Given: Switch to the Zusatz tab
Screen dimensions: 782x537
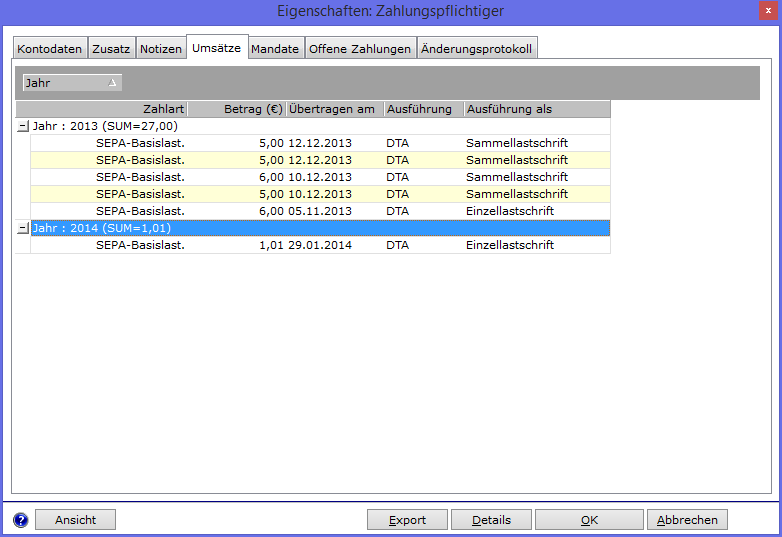Looking at the screenshot, I should click(x=111, y=49).
